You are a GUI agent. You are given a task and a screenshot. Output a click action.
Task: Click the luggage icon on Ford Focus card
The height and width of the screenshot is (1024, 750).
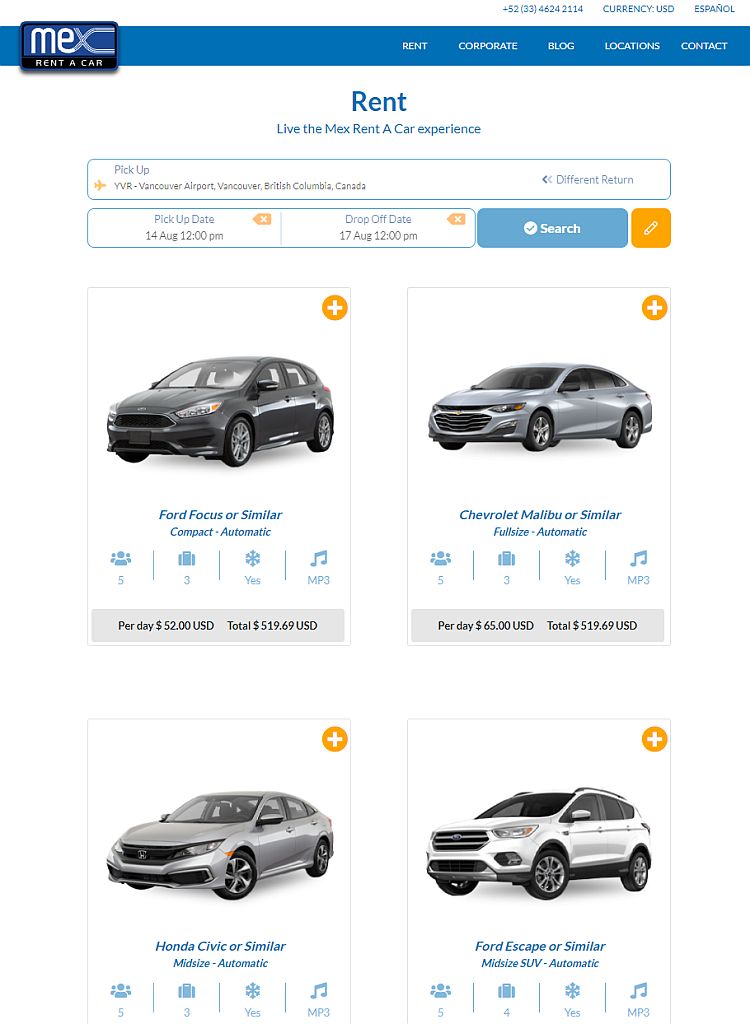(187, 558)
